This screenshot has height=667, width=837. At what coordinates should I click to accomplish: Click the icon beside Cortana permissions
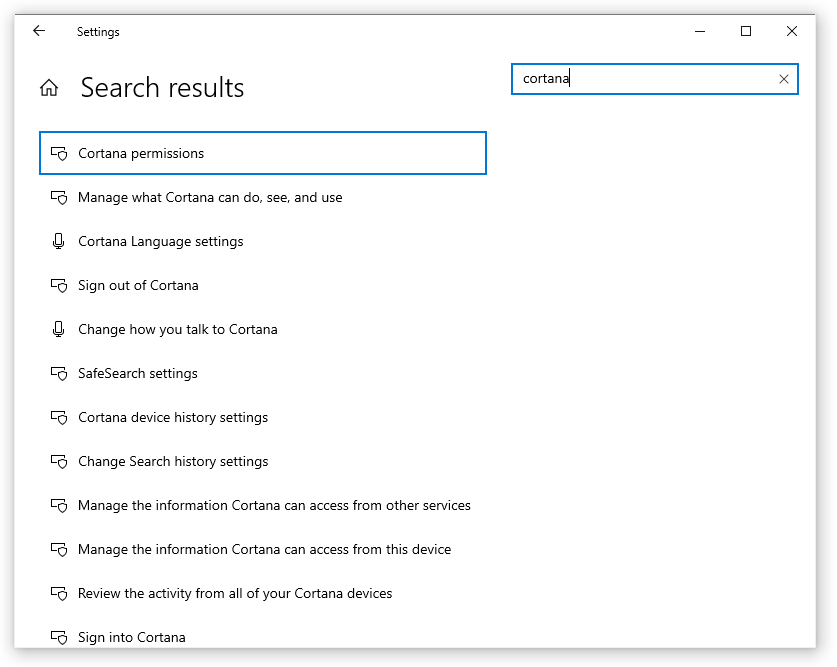[59, 154]
